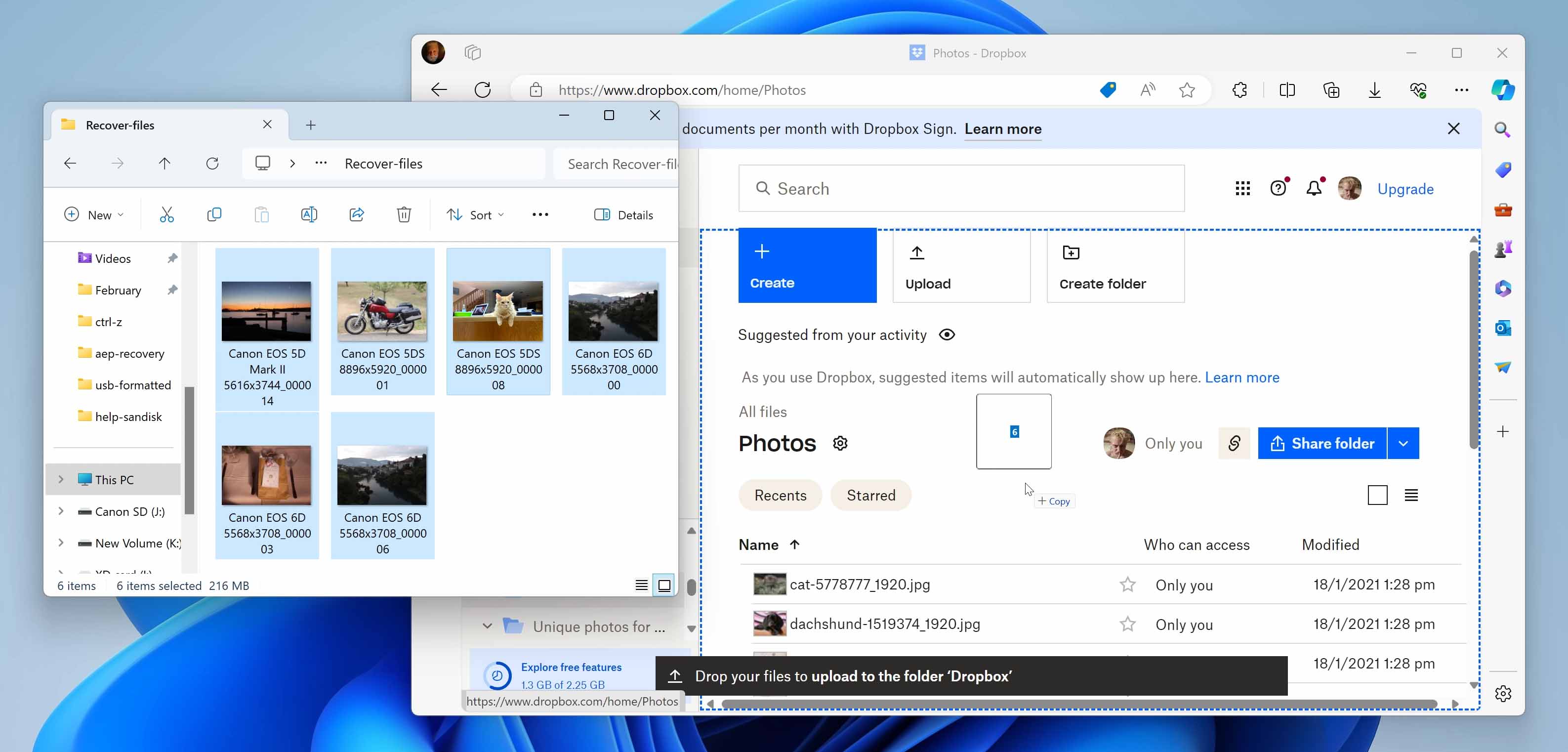Open Edge Read aloud icon
The width and height of the screenshot is (1568, 752).
(x=1148, y=90)
